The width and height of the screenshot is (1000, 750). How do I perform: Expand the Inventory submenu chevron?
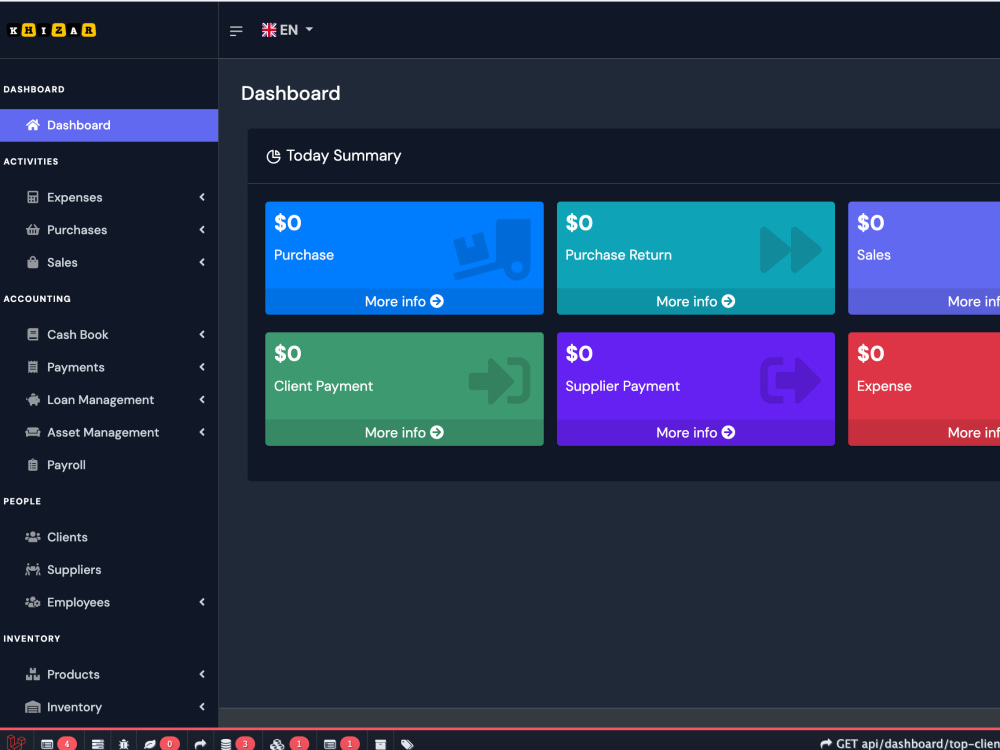tap(202, 707)
